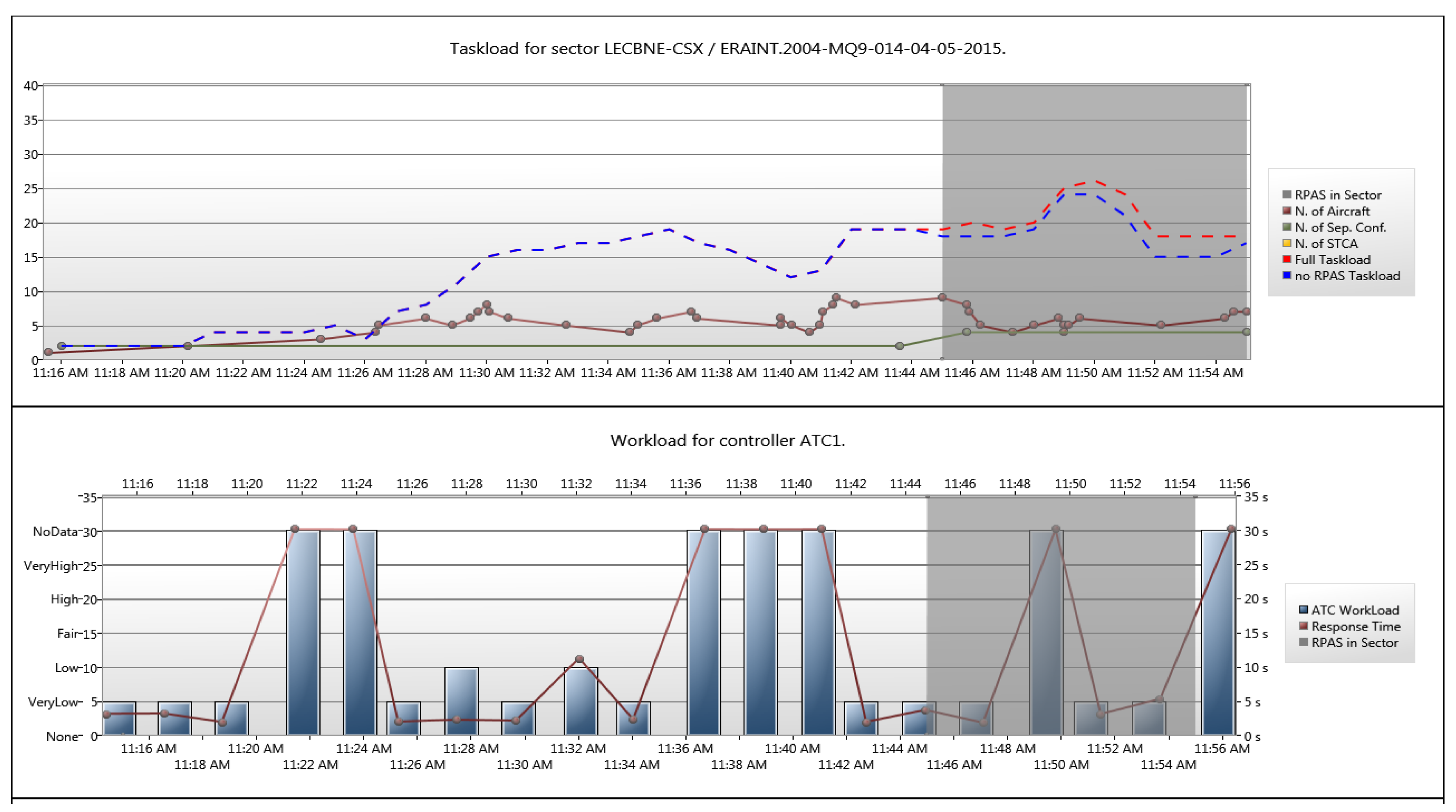Click the red Full Taskload legend swatch
The width and height of the screenshot is (1456, 812).
(1287, 259)
